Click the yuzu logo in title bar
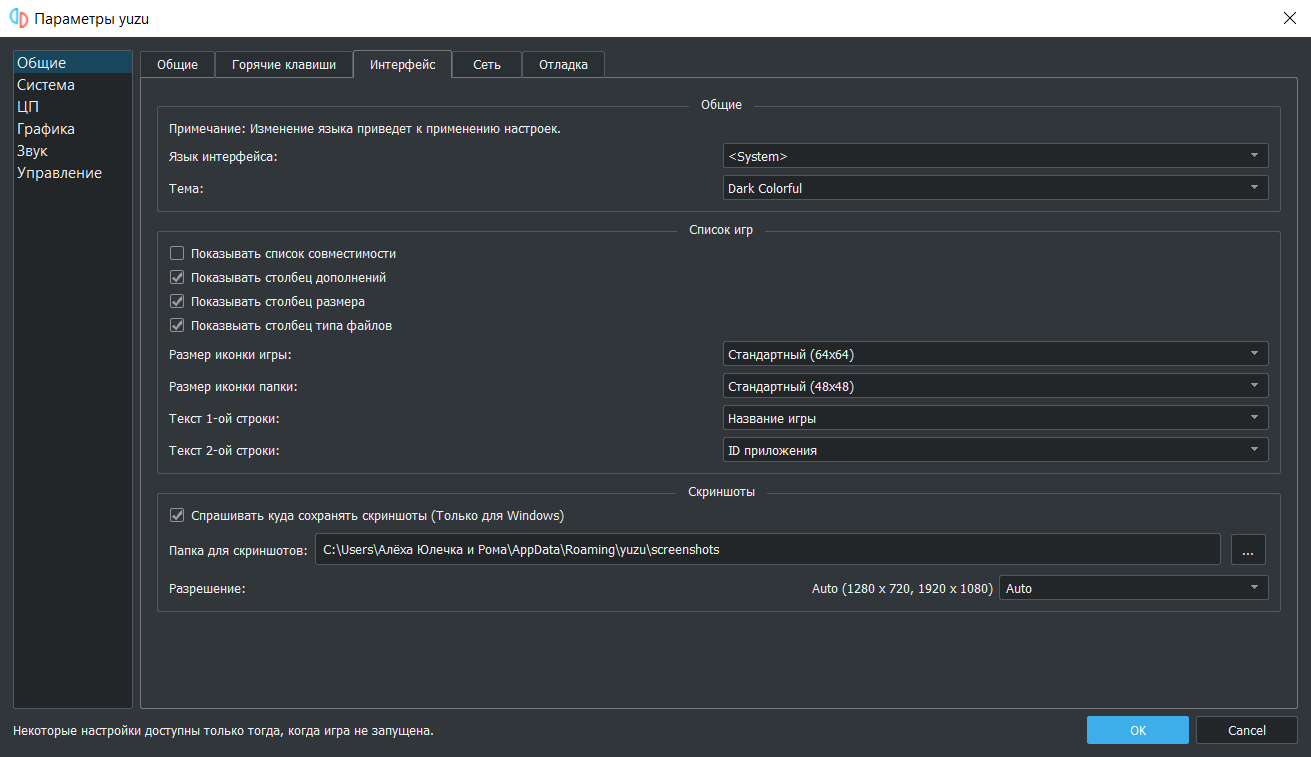The height and width of the screenshot is (757, 1311). [x=18, y=18]
